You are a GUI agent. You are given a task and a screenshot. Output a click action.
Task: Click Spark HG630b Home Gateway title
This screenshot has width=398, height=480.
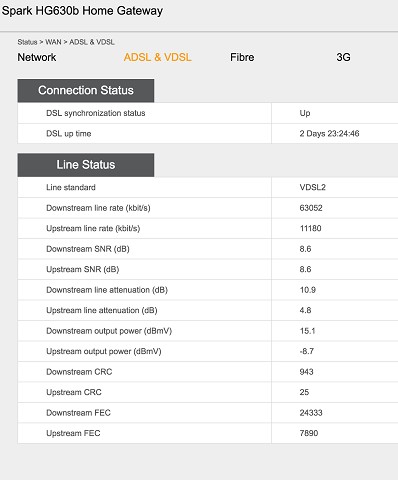(x=82, y=11)
